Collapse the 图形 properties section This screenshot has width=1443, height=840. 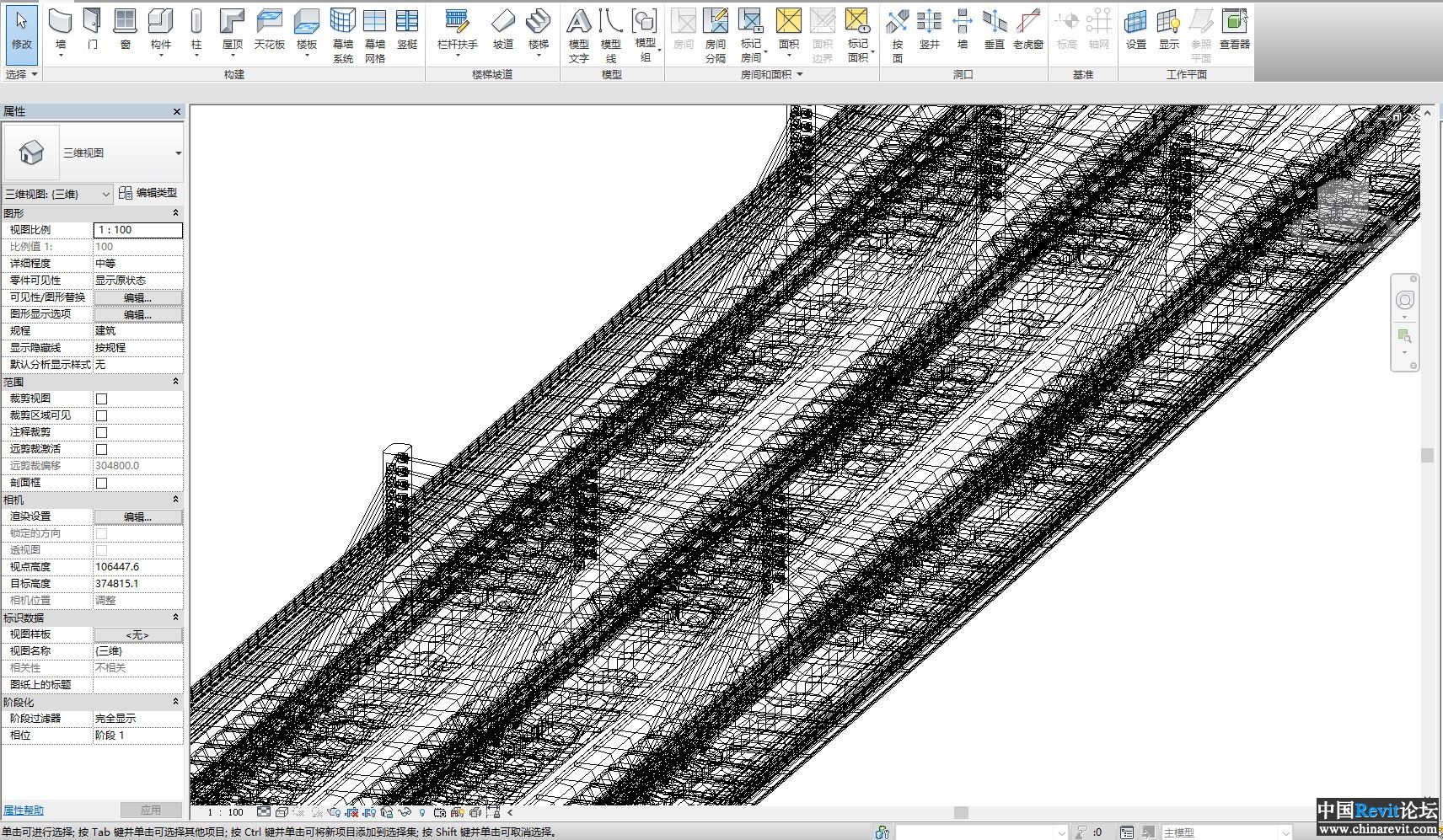pyautogui.click(x=175, y=213)
